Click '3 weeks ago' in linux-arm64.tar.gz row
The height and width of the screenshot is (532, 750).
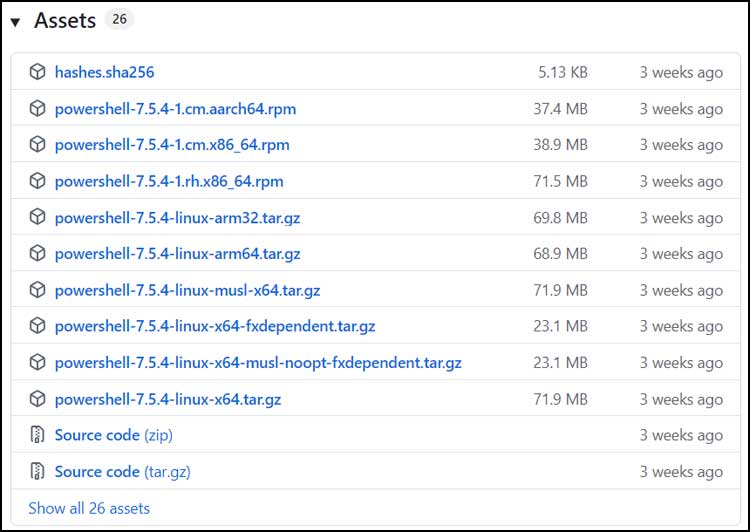[x=681, y=254]
